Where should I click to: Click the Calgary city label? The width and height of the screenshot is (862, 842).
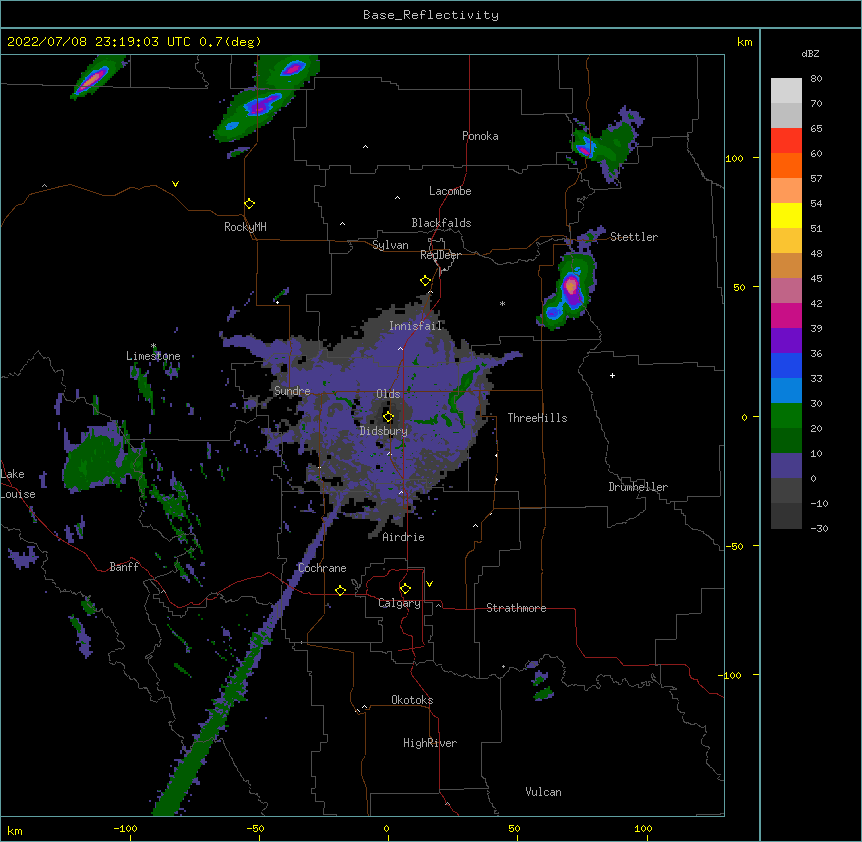399,603
